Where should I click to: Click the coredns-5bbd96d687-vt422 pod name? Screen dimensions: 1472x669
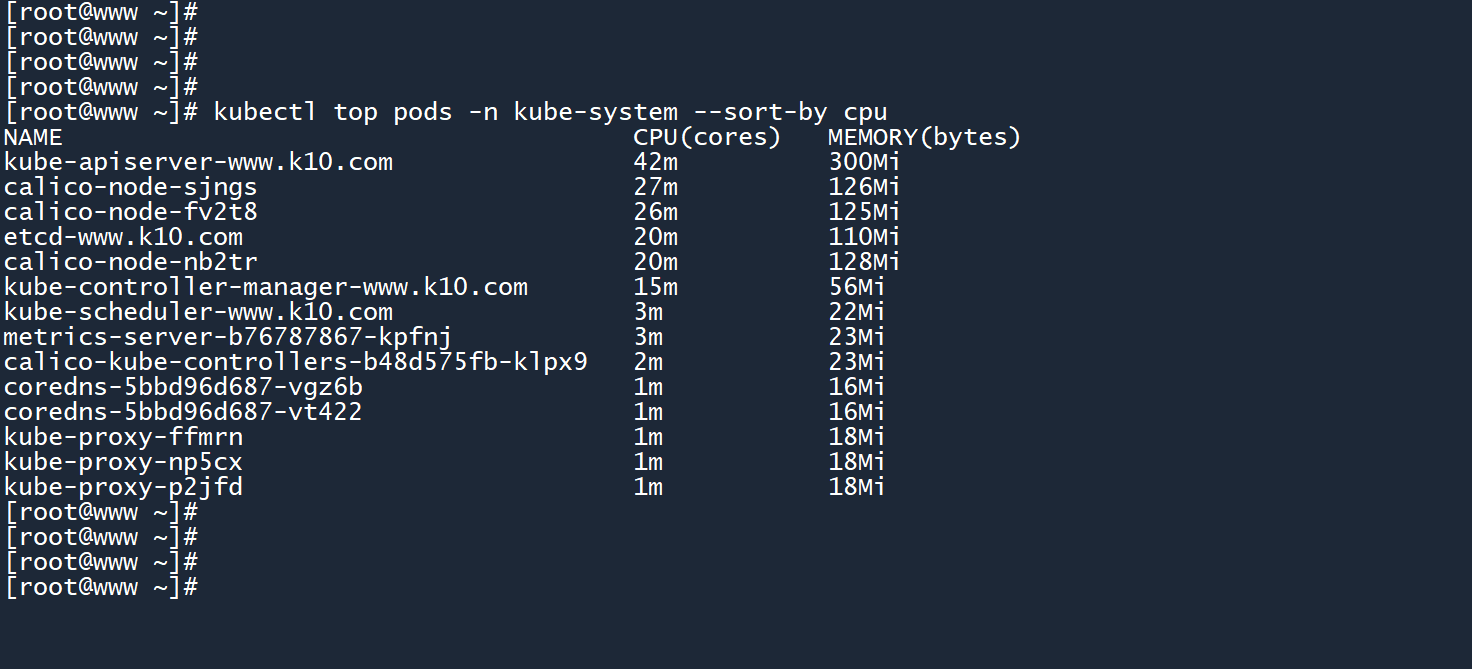point(183,412)
